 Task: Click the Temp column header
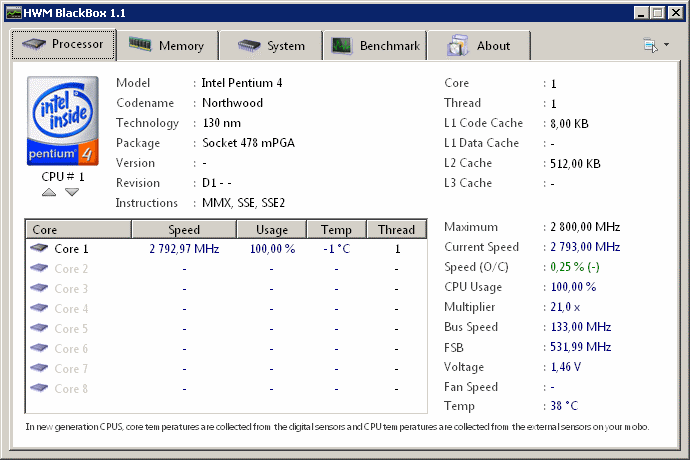coord(336,229)
